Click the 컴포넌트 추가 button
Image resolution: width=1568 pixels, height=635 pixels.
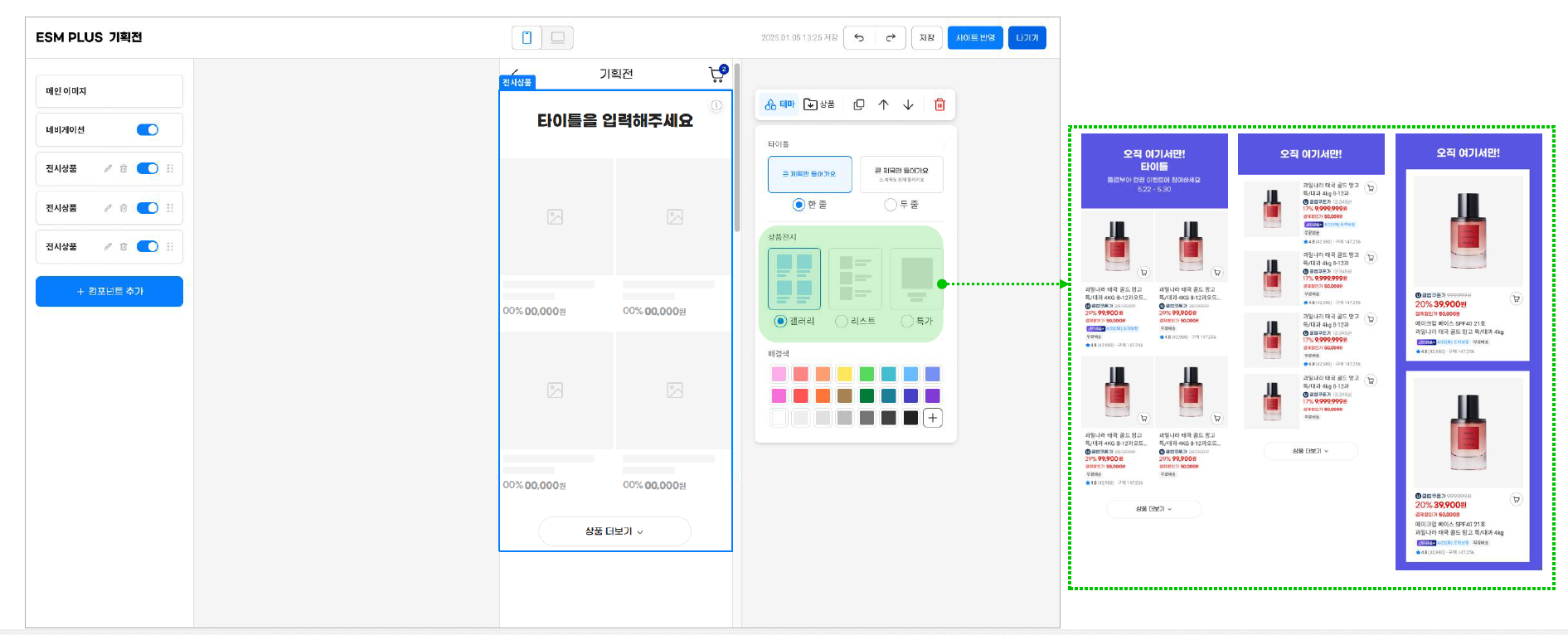(x=109, y=291)
